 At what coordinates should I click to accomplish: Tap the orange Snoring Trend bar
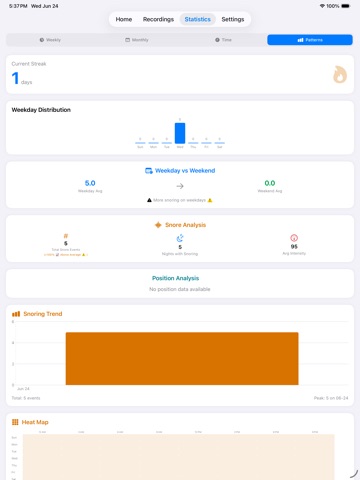(182, 359)
